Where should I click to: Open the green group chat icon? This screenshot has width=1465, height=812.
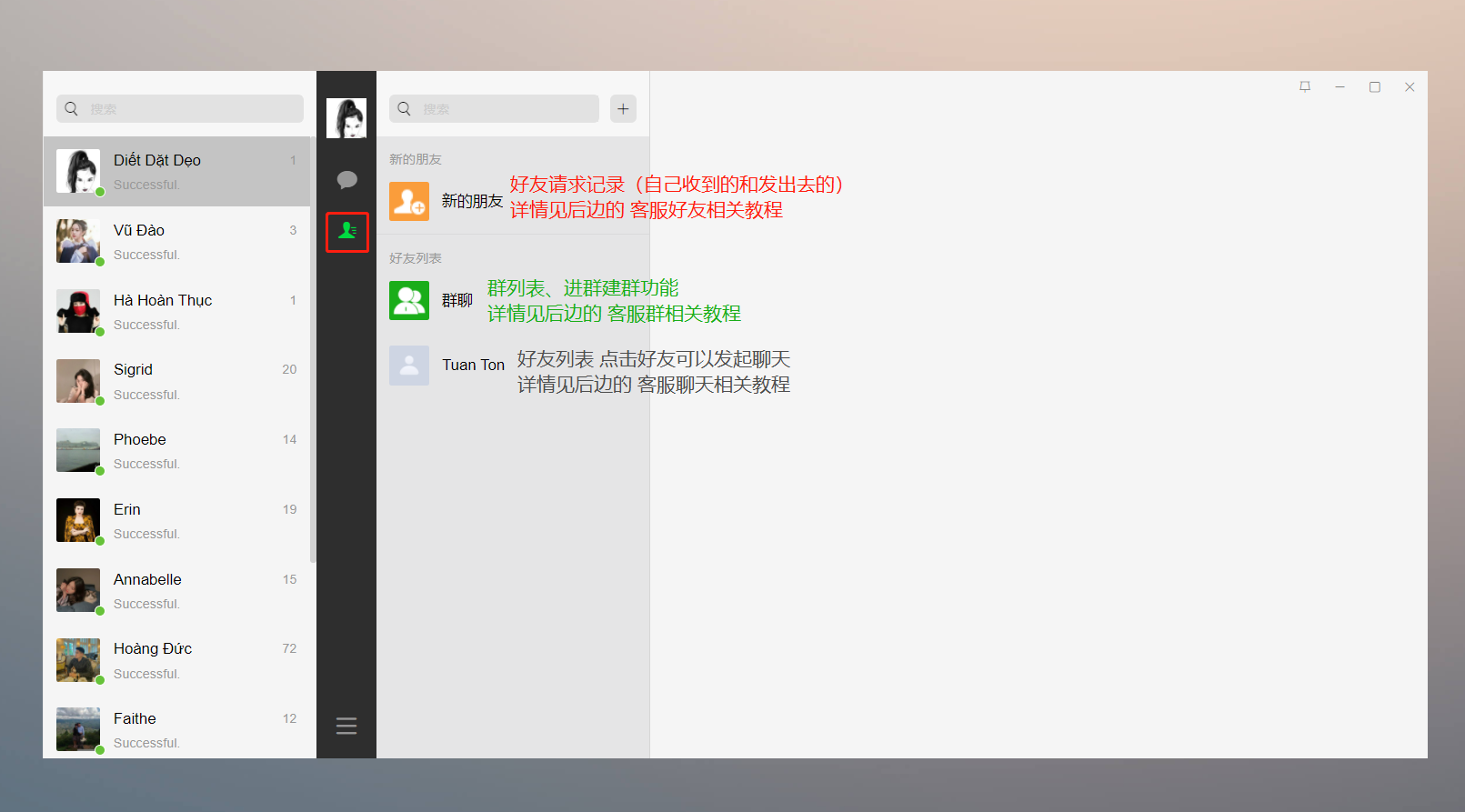[409, 300]
